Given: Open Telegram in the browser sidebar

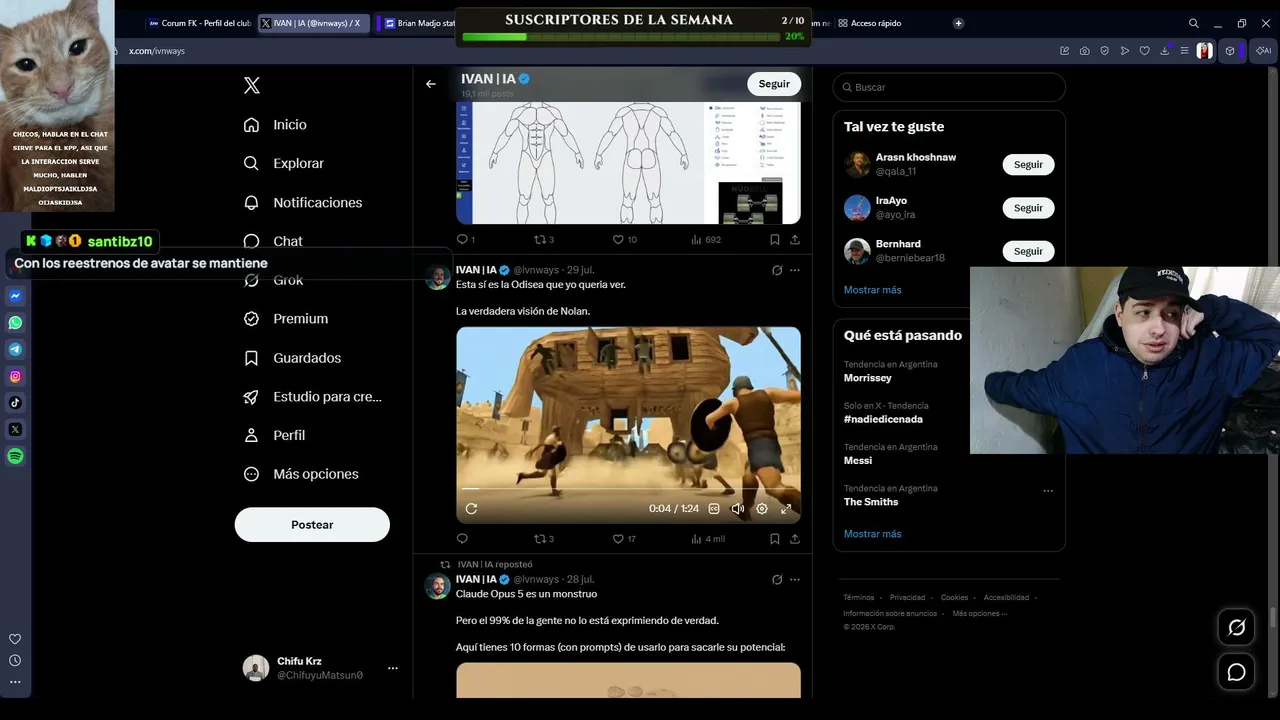Looking at the screenshot, I should 15,350.
